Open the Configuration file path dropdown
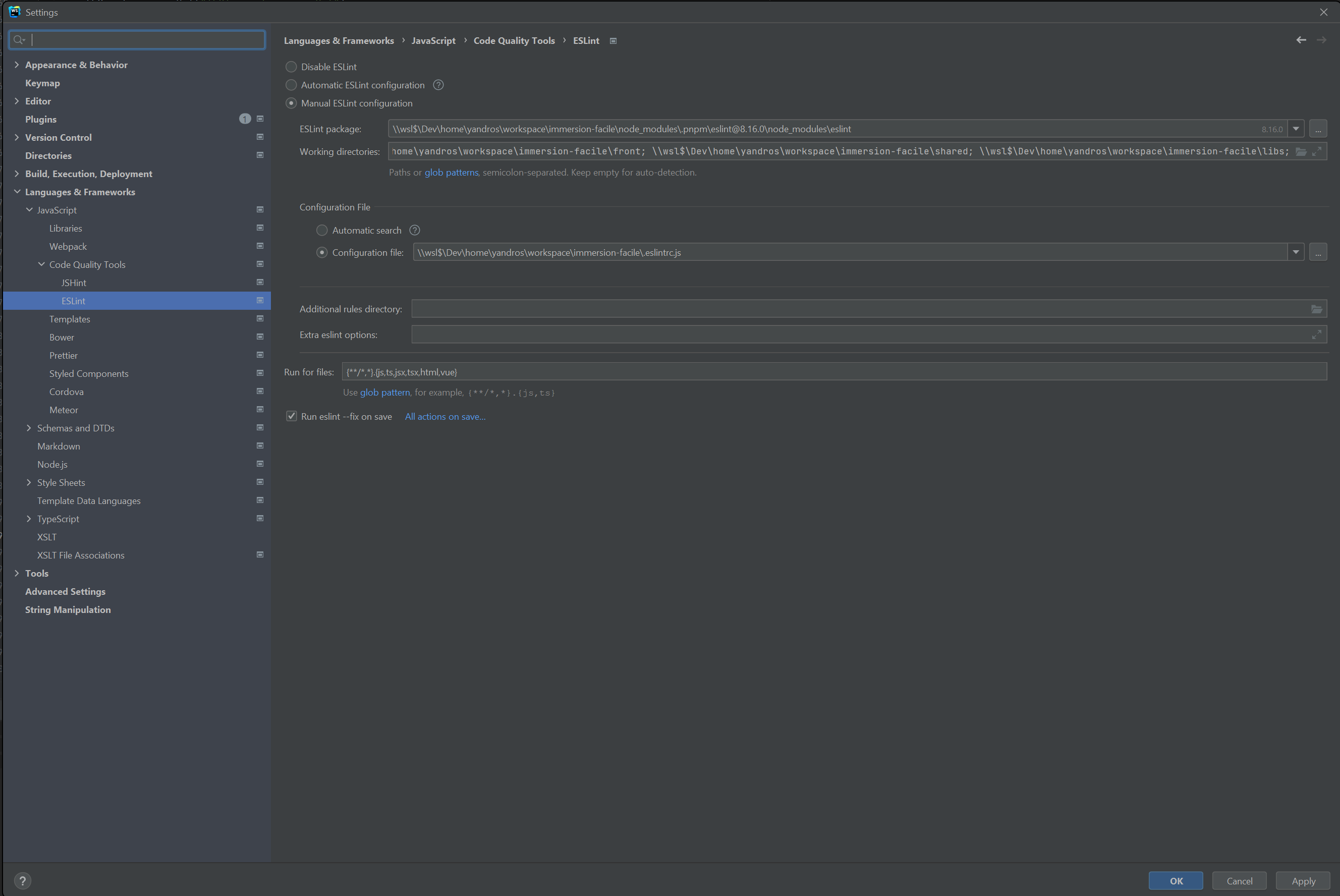Screen dimensions: 1340x896 point(1296,252)
